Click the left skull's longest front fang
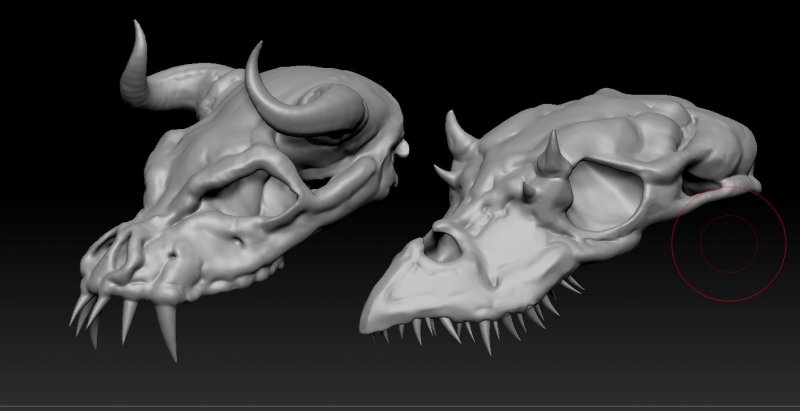Image resolution: width=800 pixels, height=411 pixels. point(166,331)
